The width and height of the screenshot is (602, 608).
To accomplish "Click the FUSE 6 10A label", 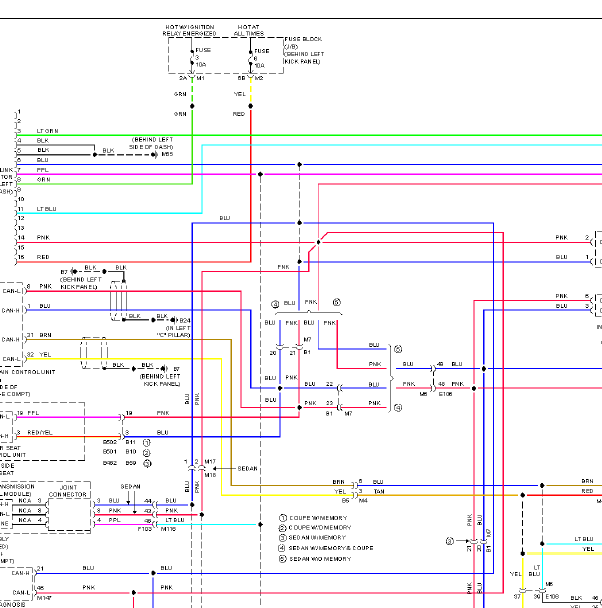I will (x=261, y=58).
